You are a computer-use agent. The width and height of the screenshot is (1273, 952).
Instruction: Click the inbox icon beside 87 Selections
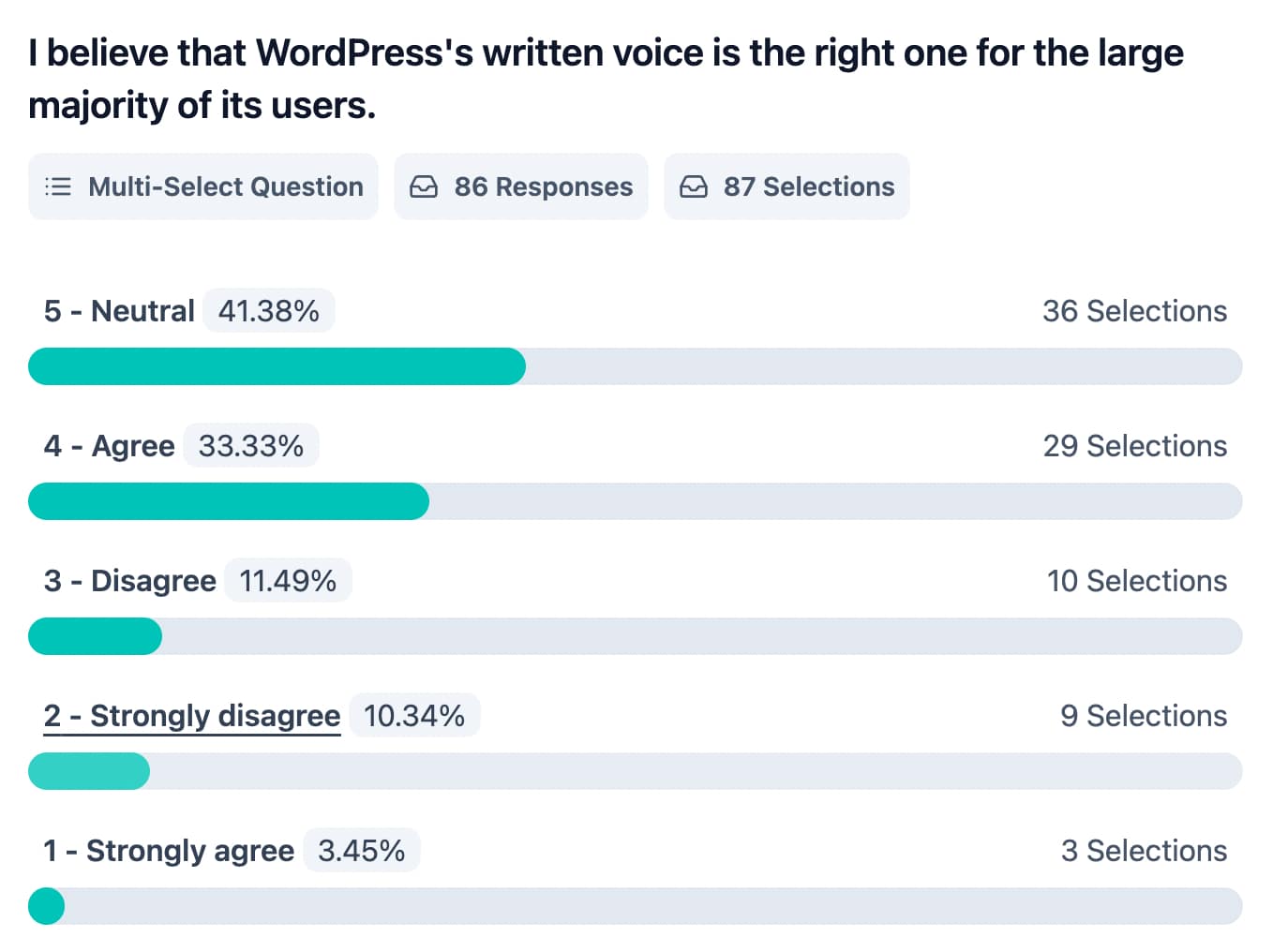[x=694, y=186]
